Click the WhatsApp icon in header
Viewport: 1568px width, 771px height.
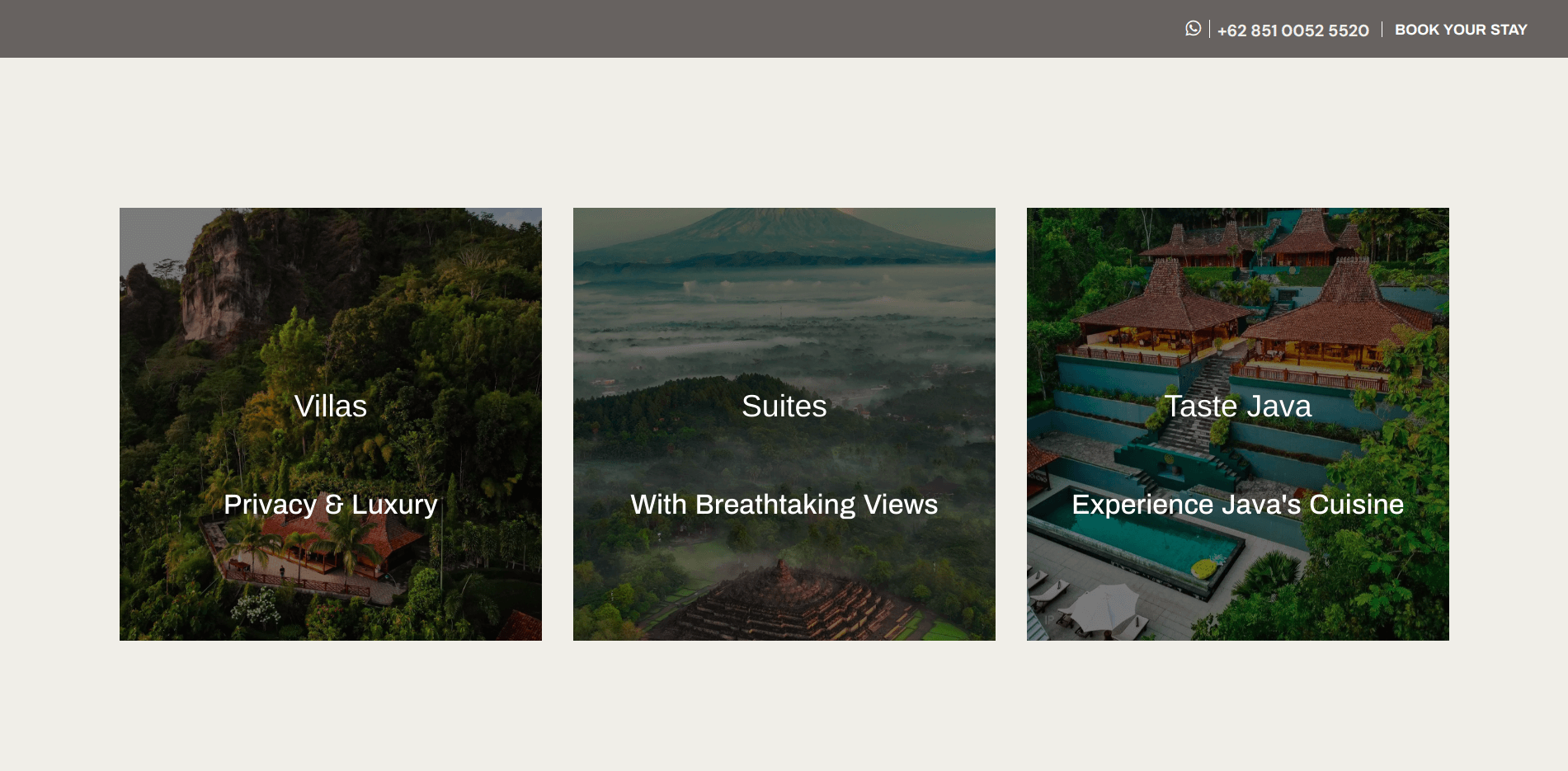pos(1193,29)
